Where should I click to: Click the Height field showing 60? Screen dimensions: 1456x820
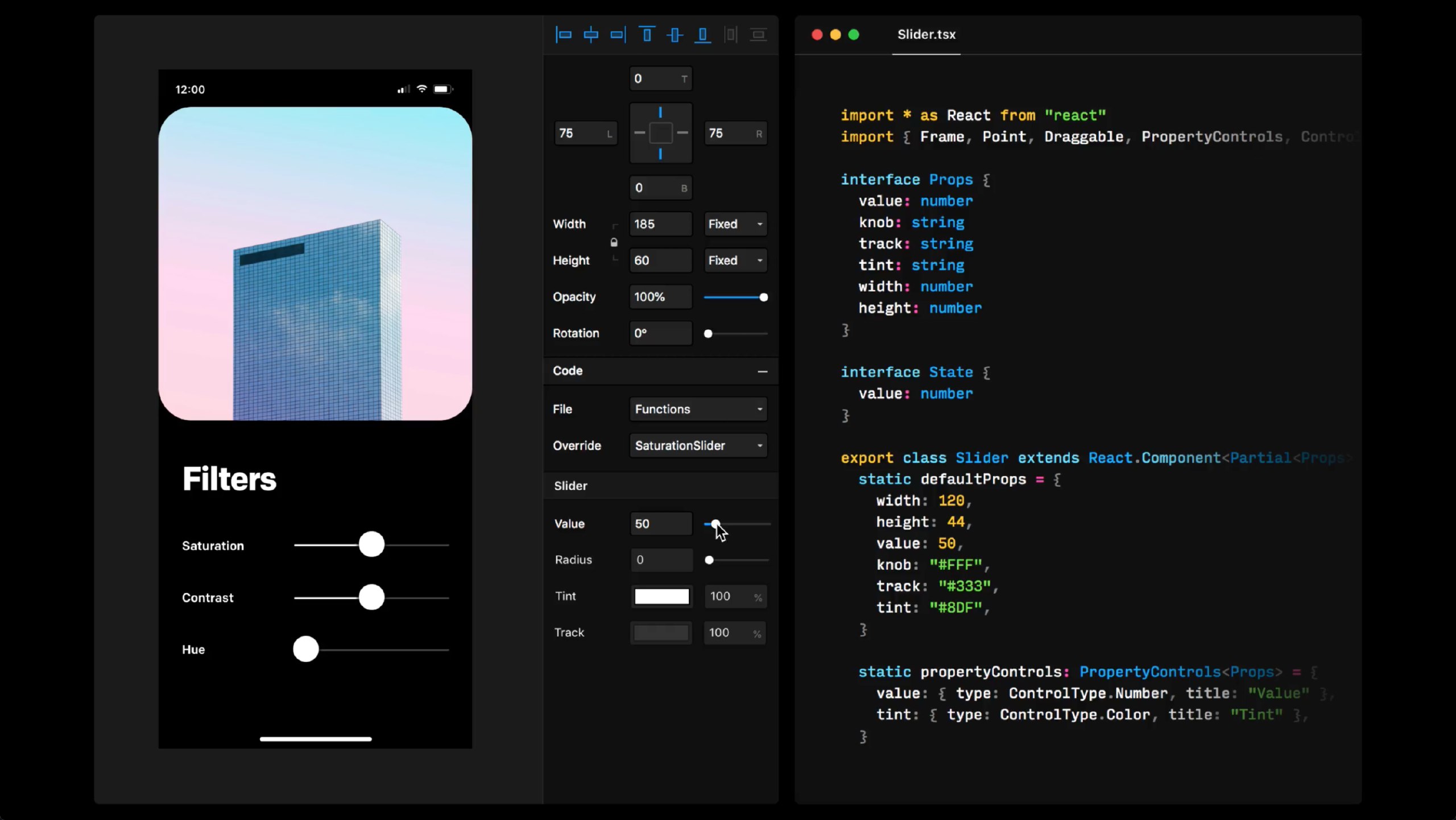coord(660,260)
